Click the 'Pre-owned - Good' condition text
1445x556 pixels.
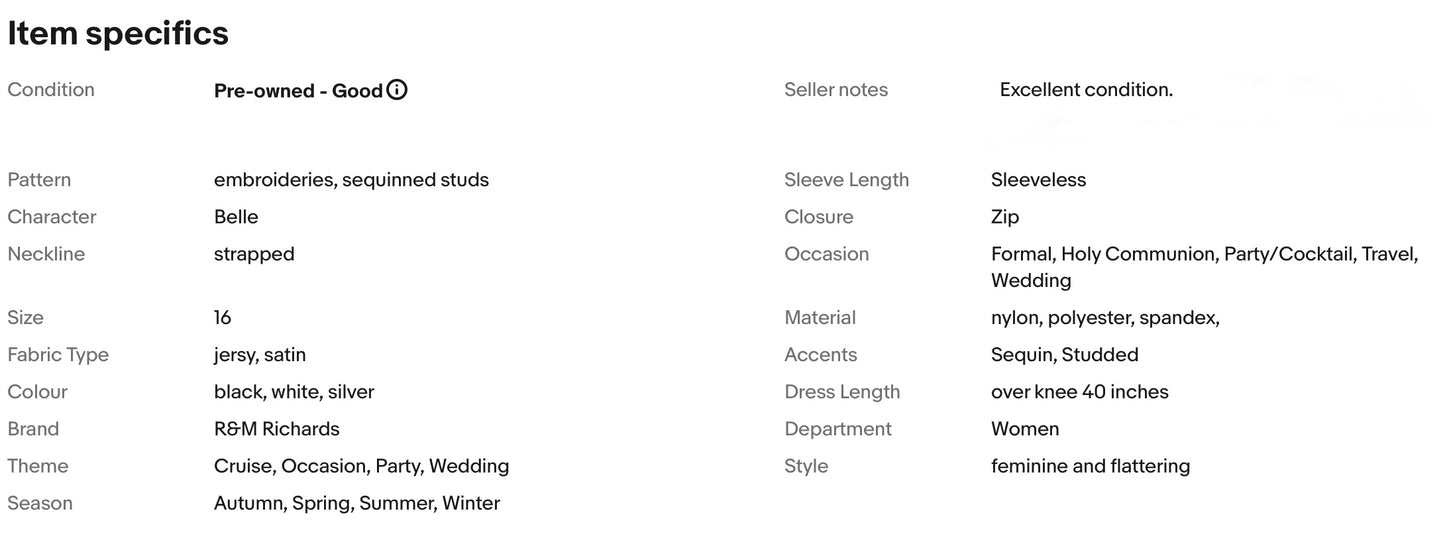(298, 91)
